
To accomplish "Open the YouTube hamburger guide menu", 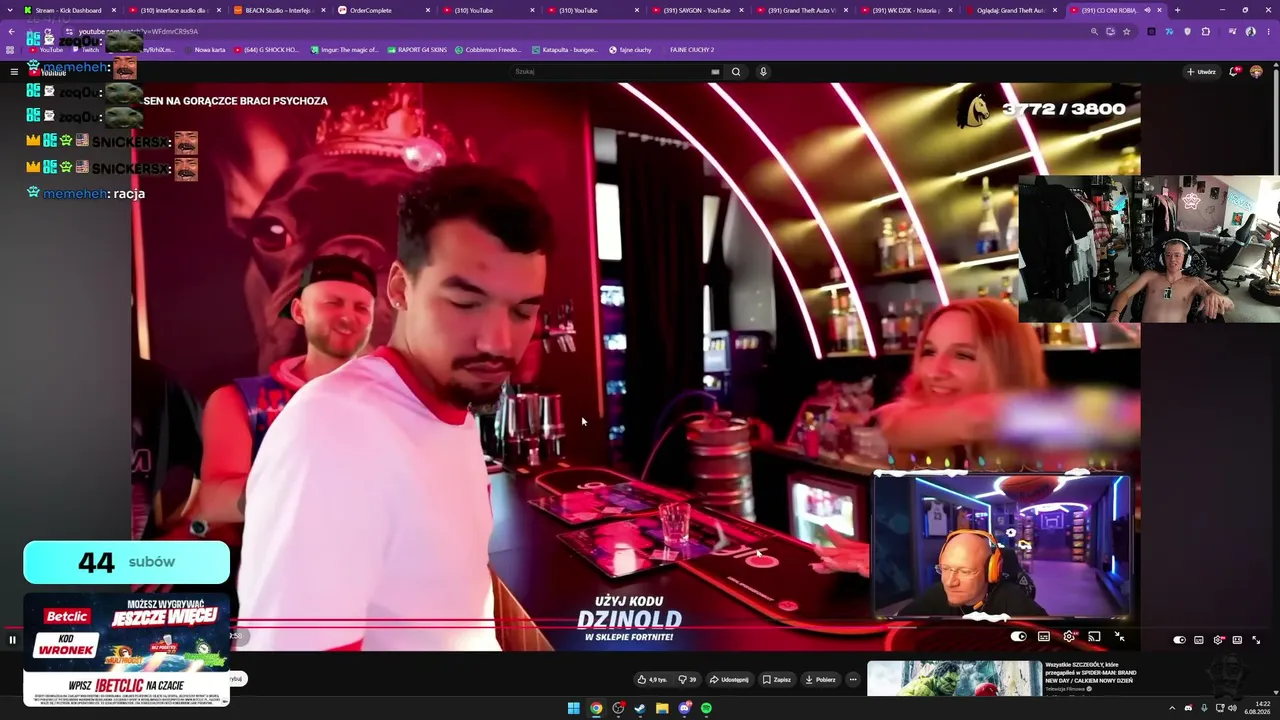I will click(x=14, y=72).
